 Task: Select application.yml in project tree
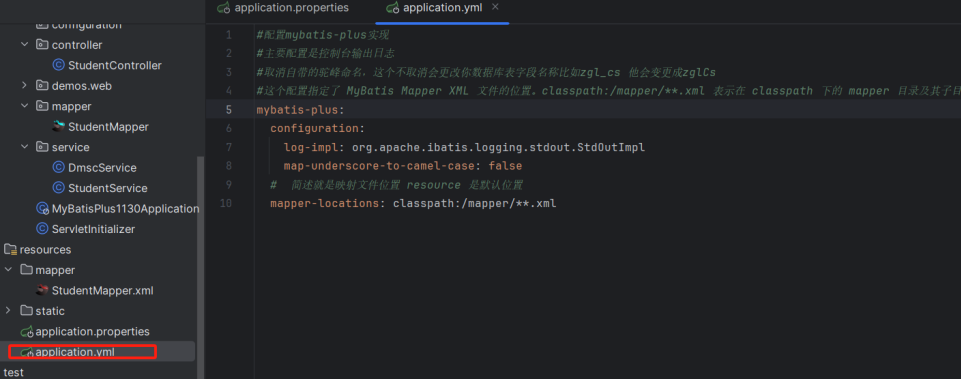coord(75,352)
